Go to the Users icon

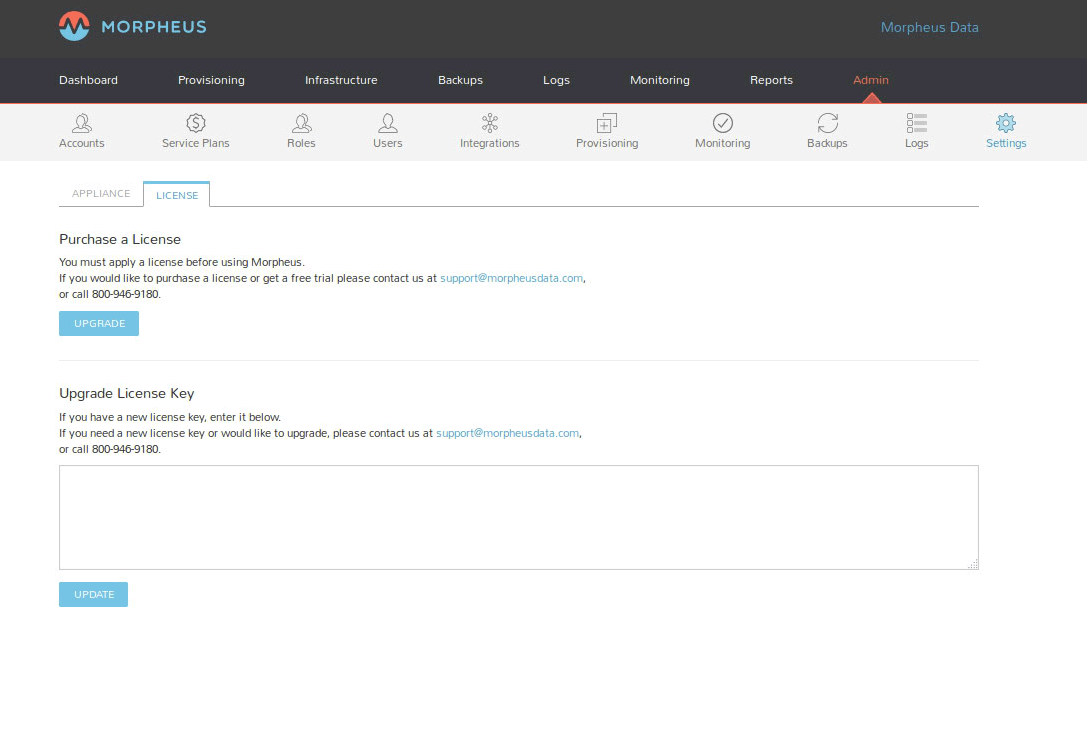coord(388,123)
